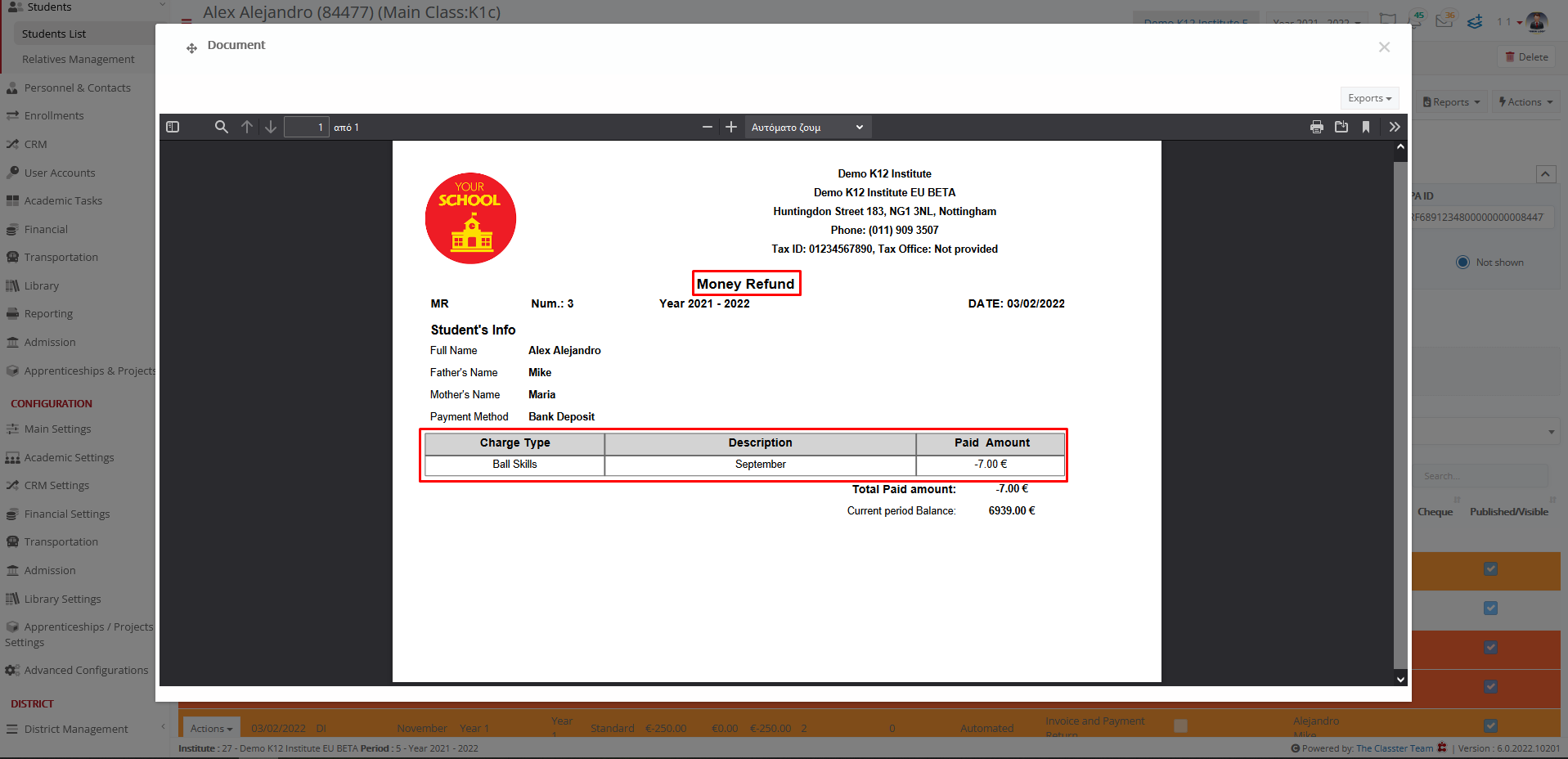The width and height of the screenshot is (1568, 759).
Task: Open top-right Actions dropdown in background
Action: click(x=1525, y=102)
